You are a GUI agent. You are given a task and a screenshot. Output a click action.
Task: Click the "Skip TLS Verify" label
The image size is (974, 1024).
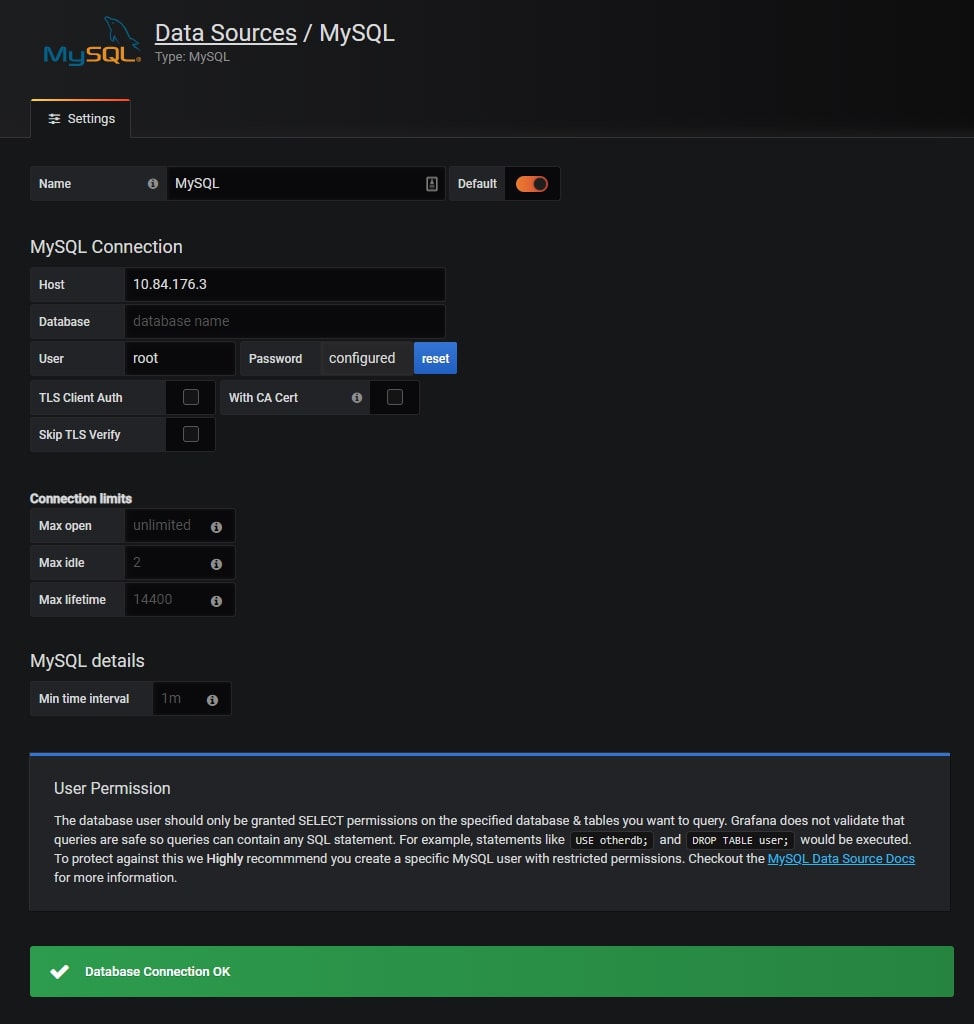[79, 435]
